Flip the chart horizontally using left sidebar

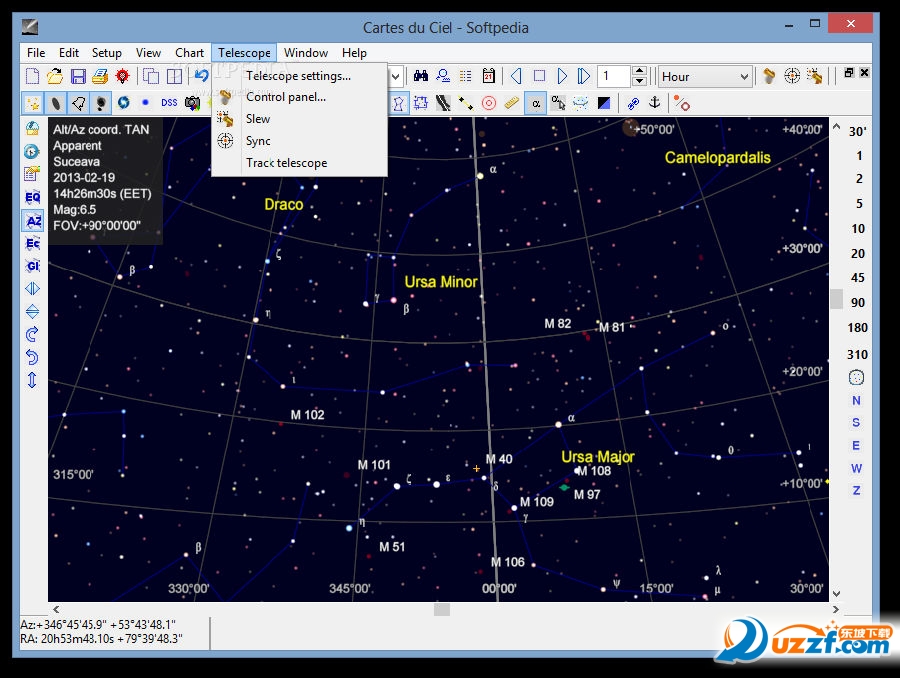(x=32, y=288)
